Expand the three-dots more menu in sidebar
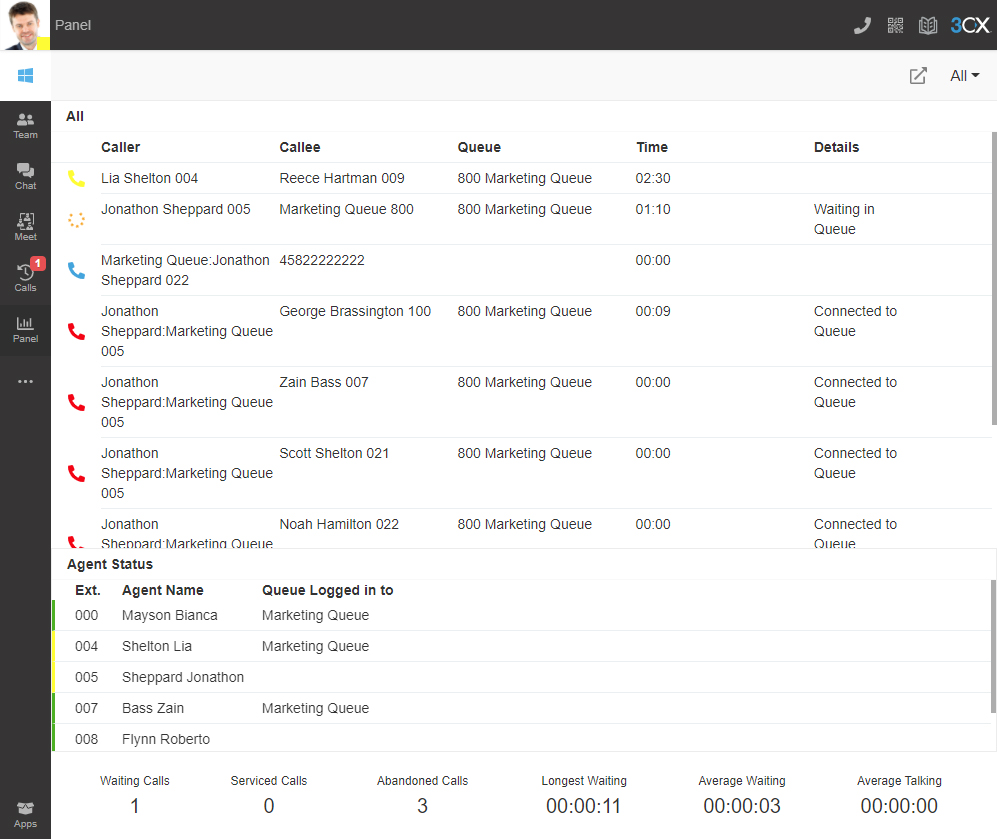Image resolution: width=997 pixels, height=839 pixels. [25, 381]
